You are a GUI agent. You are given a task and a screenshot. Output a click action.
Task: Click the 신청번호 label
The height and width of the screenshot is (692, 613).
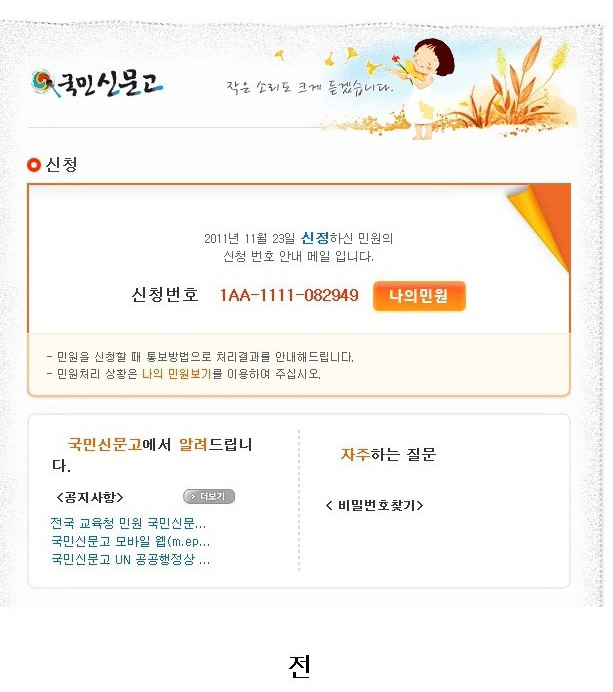point(165,294)
